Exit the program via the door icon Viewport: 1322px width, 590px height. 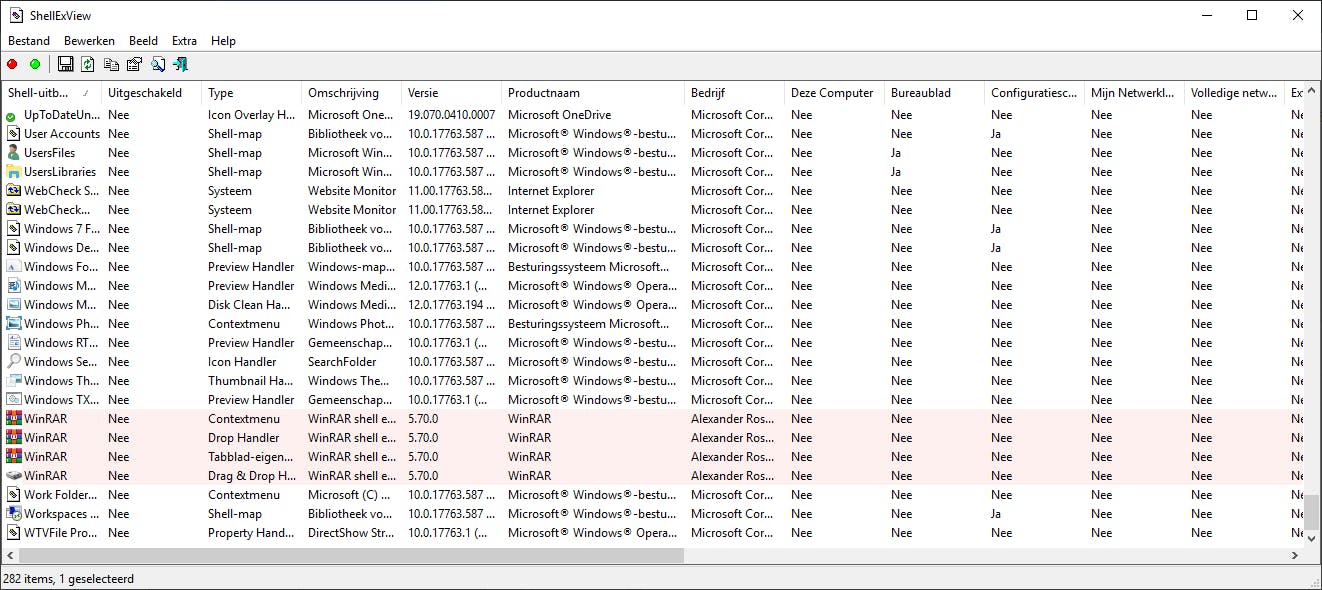tap(180, 63)
